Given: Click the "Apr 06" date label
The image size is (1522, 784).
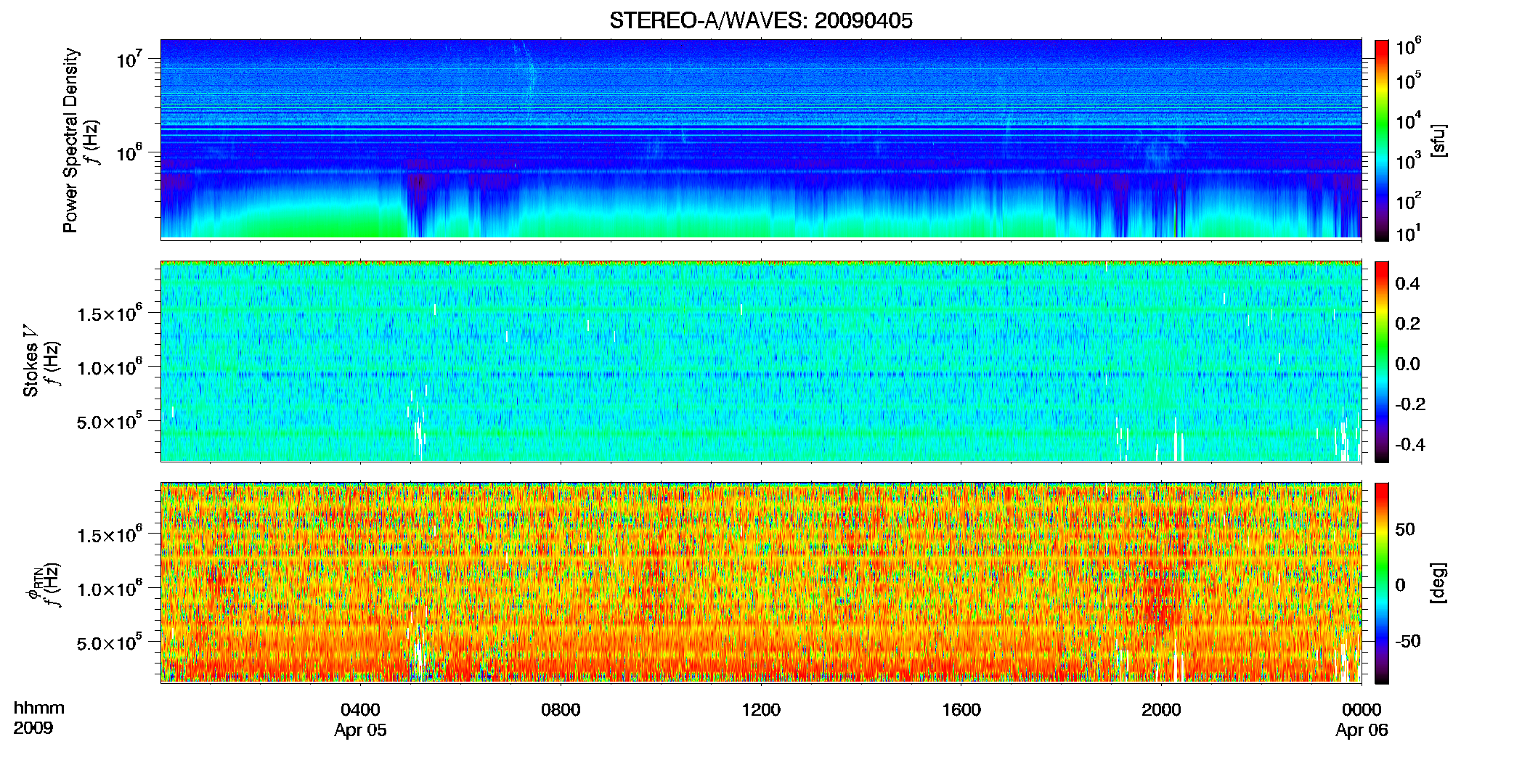Looking at the screenshot, I should coord(1362,730).
